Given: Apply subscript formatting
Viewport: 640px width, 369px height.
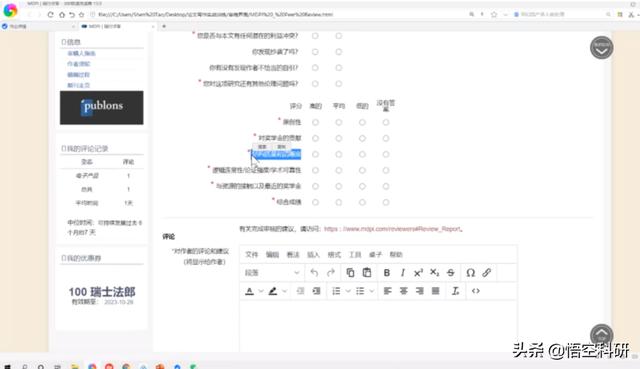Looking at the screenshot, I should click(x=435, y=273).
